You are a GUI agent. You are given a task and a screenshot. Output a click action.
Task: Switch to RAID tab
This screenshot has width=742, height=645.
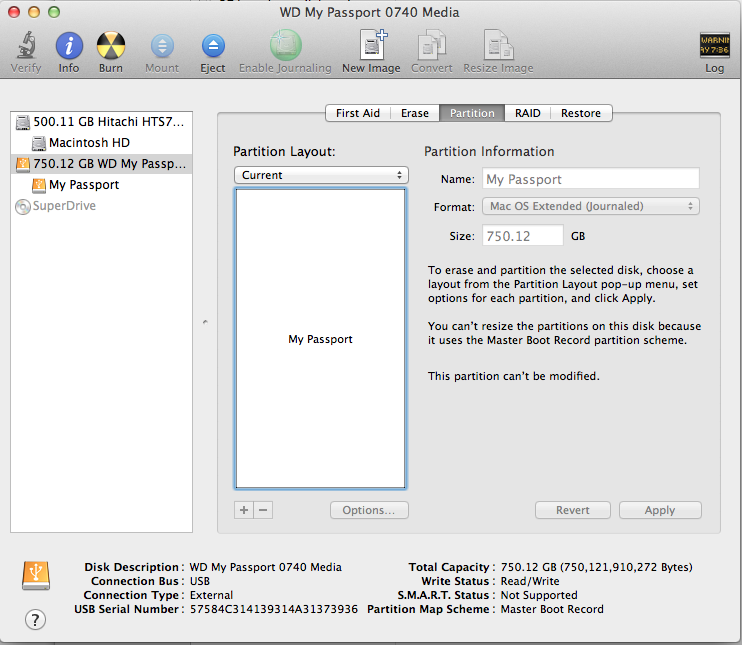[x=528, y=113]
